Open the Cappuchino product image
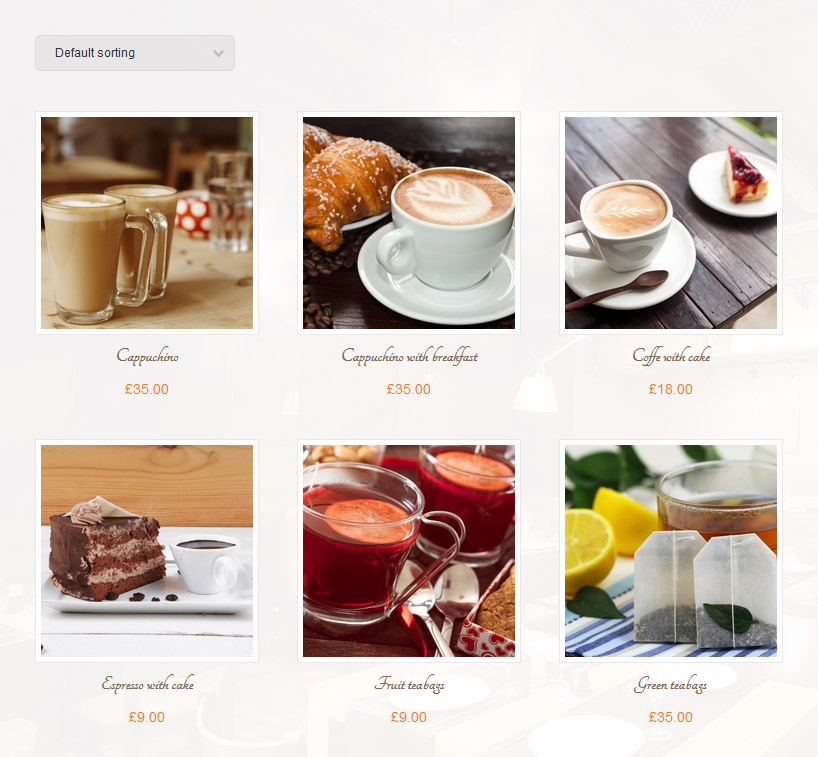The height and width of the screenshot is (757, 818). tap(147, 223)
